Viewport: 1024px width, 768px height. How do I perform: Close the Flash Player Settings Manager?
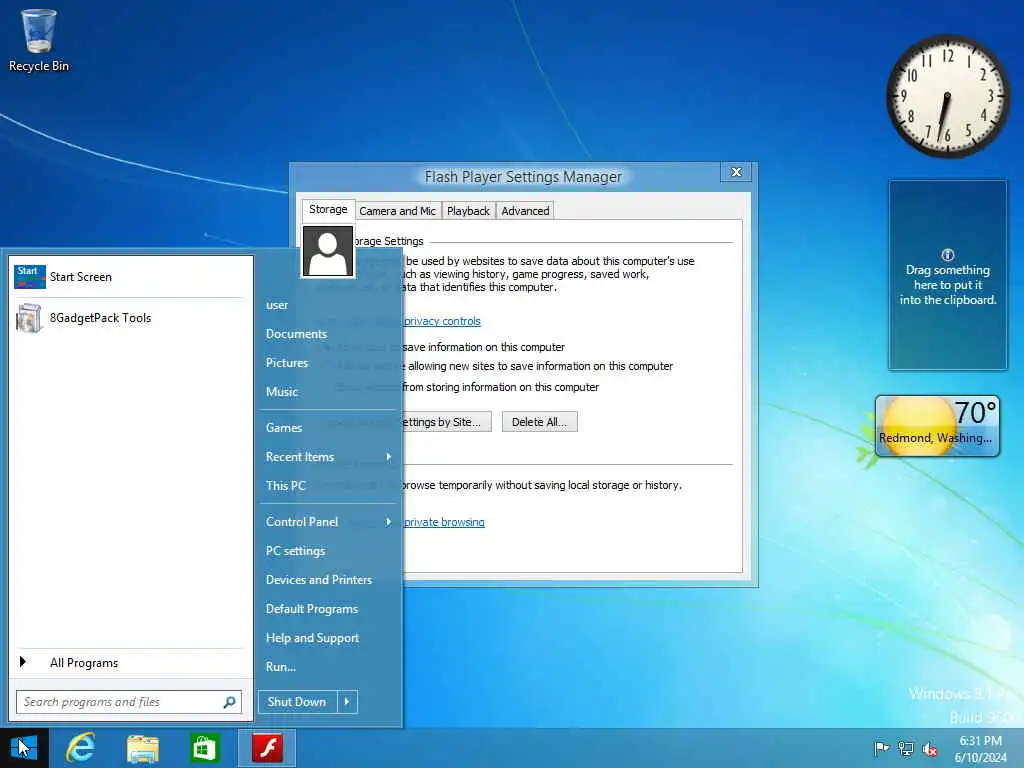tap(737, 172)
